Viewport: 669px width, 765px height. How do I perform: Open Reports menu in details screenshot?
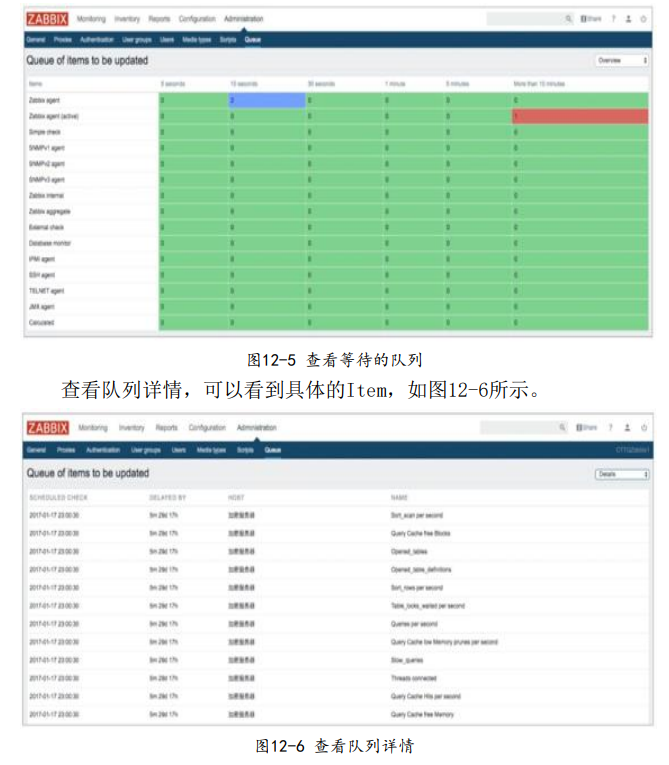pyautogui.click(x=166, y=427)
